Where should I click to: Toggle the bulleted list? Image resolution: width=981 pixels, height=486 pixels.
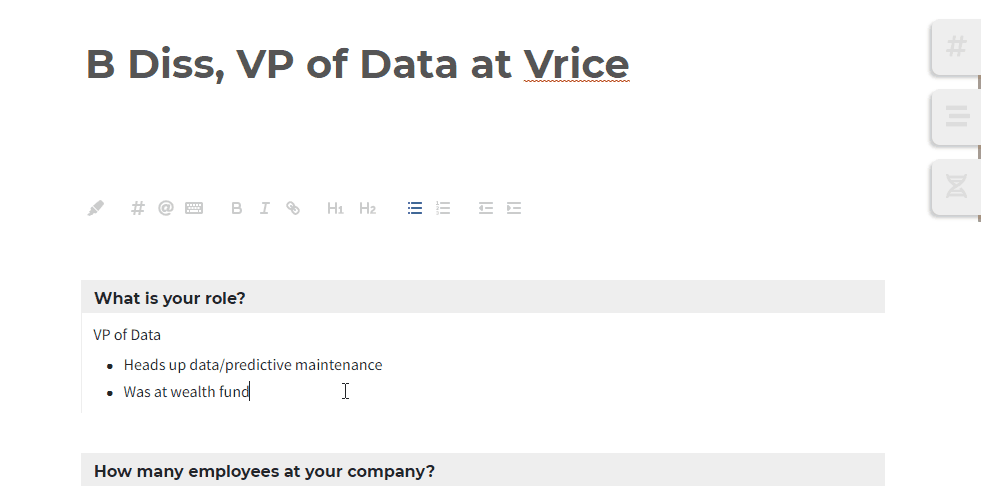[x=415, y=208]
